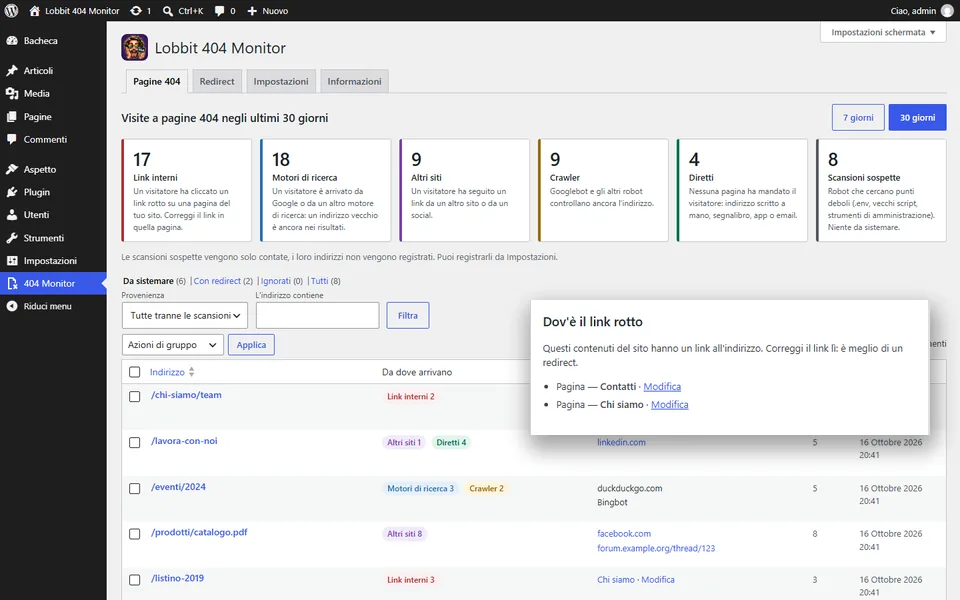This screenshot has height=600, width=960.
Task: Open the Lobbit 404 Monitor site home icon
Action: pos(34,11)
